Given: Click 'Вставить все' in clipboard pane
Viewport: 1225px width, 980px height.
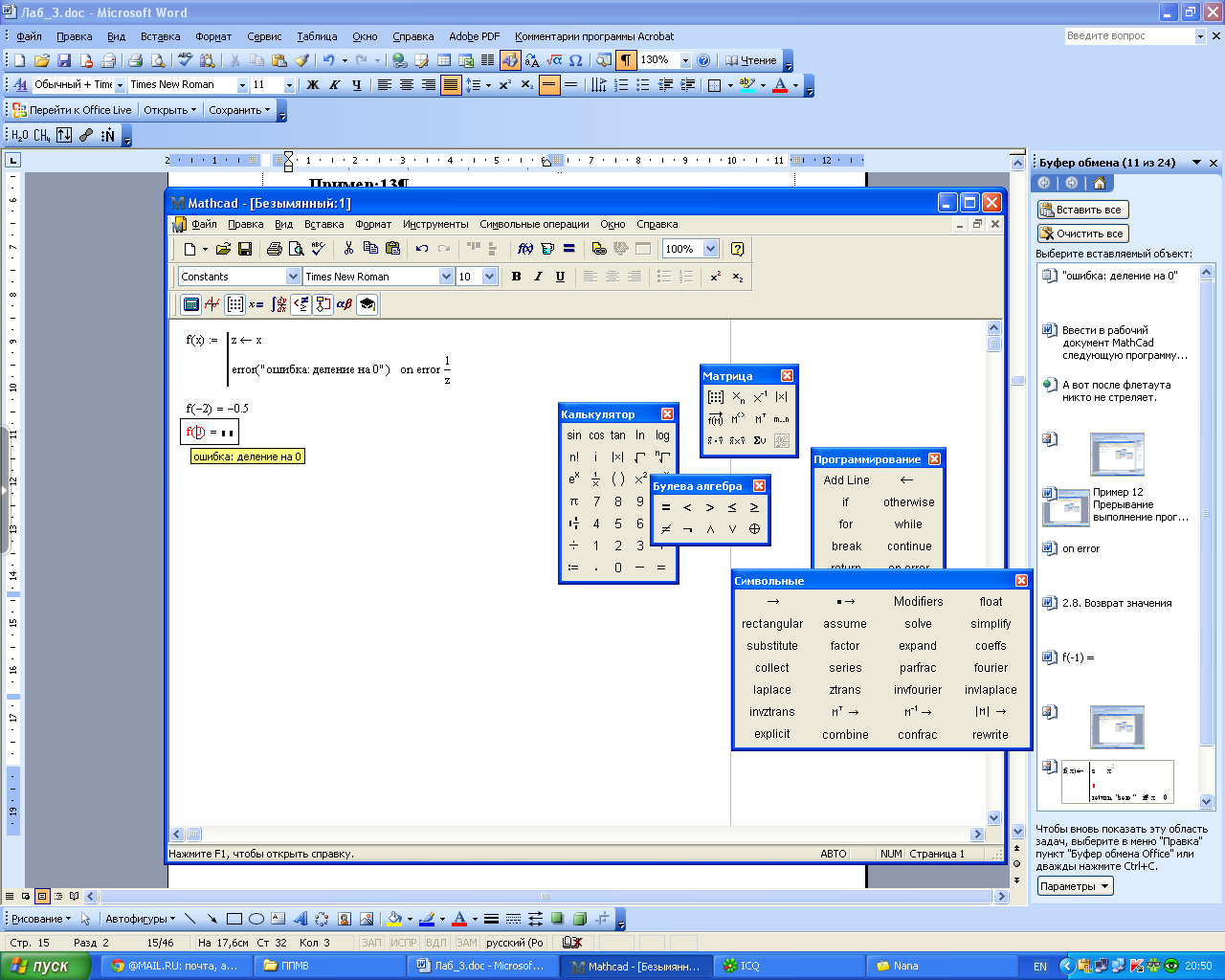Looking at the screenshot, I should click(1083, 210).
